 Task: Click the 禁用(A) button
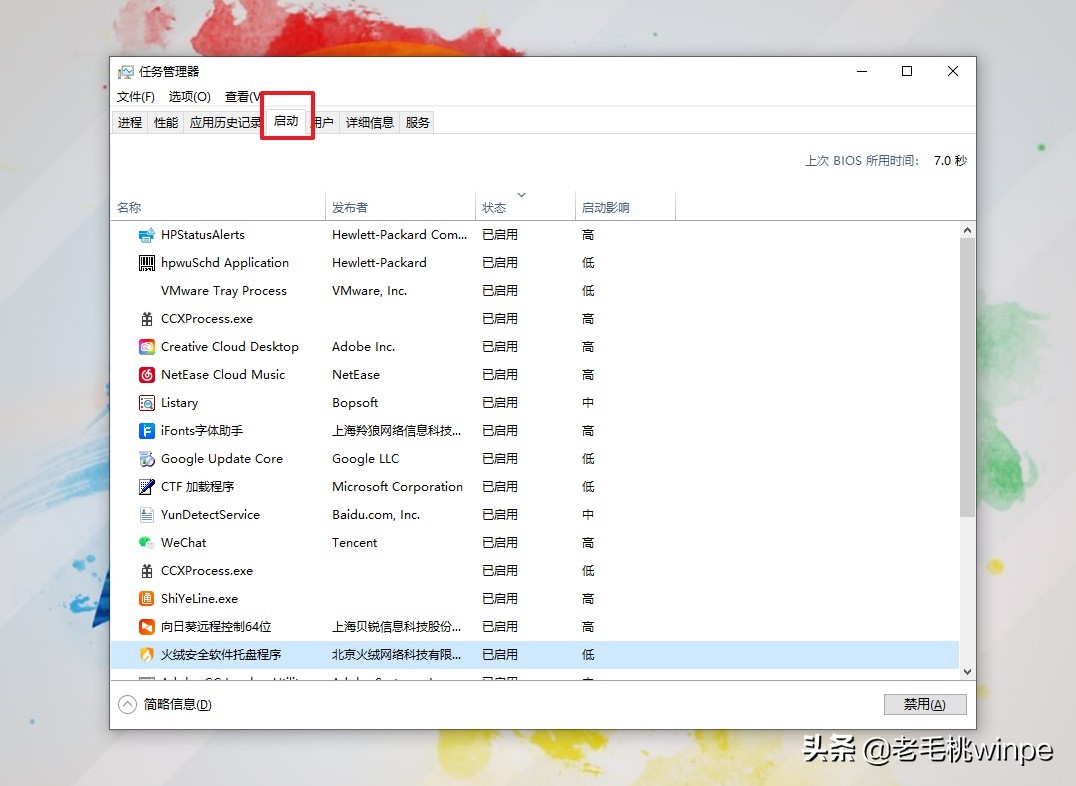pos(925,704)
